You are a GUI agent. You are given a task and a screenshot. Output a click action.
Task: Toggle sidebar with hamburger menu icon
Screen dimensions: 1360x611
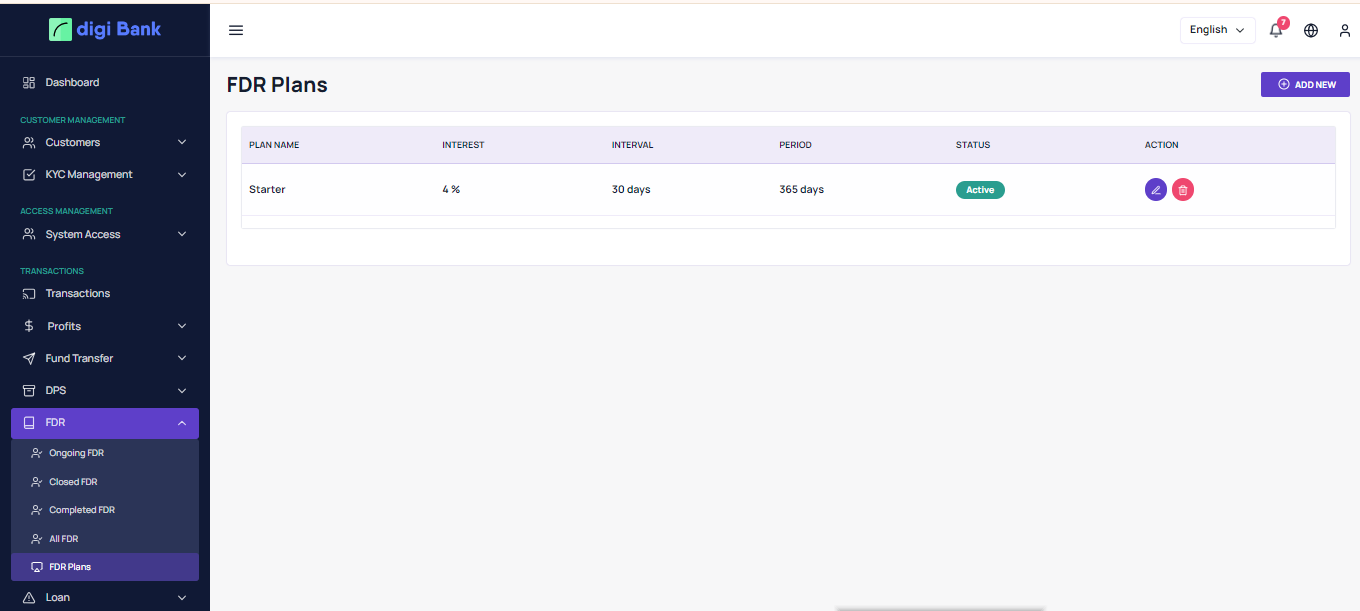coord(236,30)
